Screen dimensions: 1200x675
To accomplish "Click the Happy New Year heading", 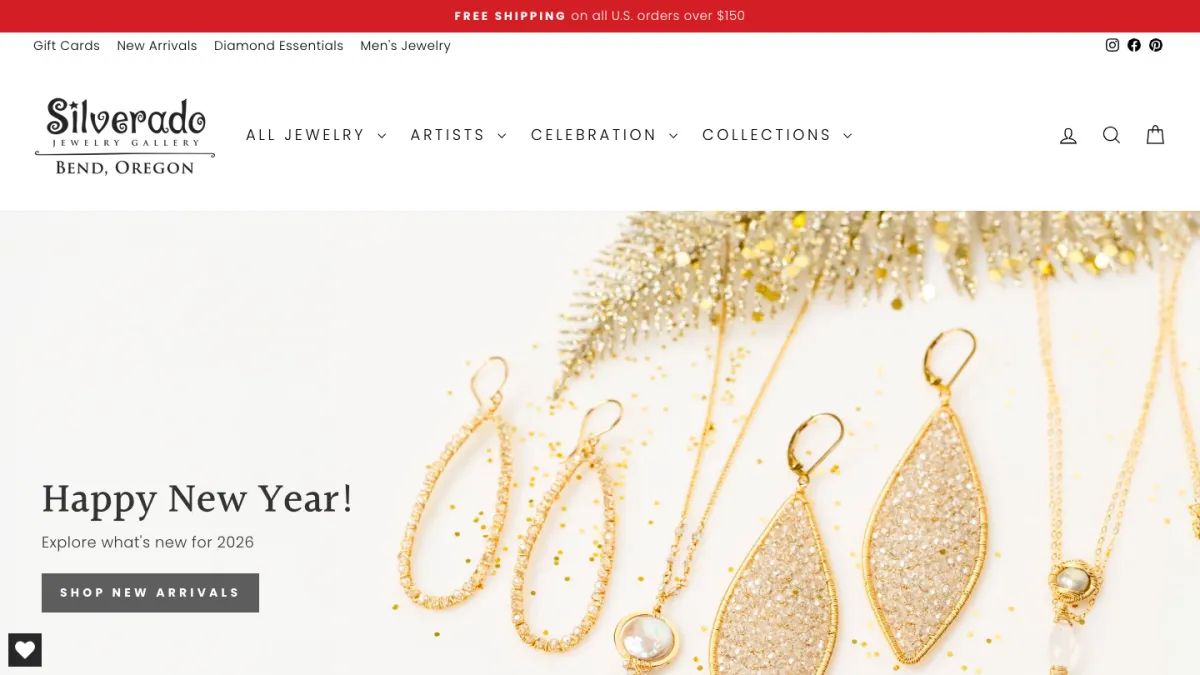I will [x=197, y=498].
